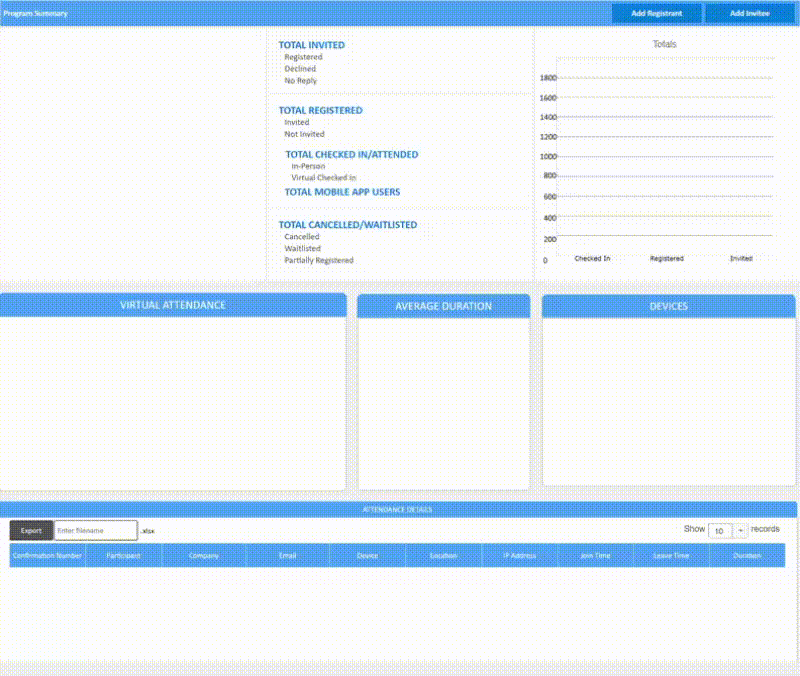Open the Show records count dropdown
The height and width of the screenshot is (676, 800).
(727, 530)
